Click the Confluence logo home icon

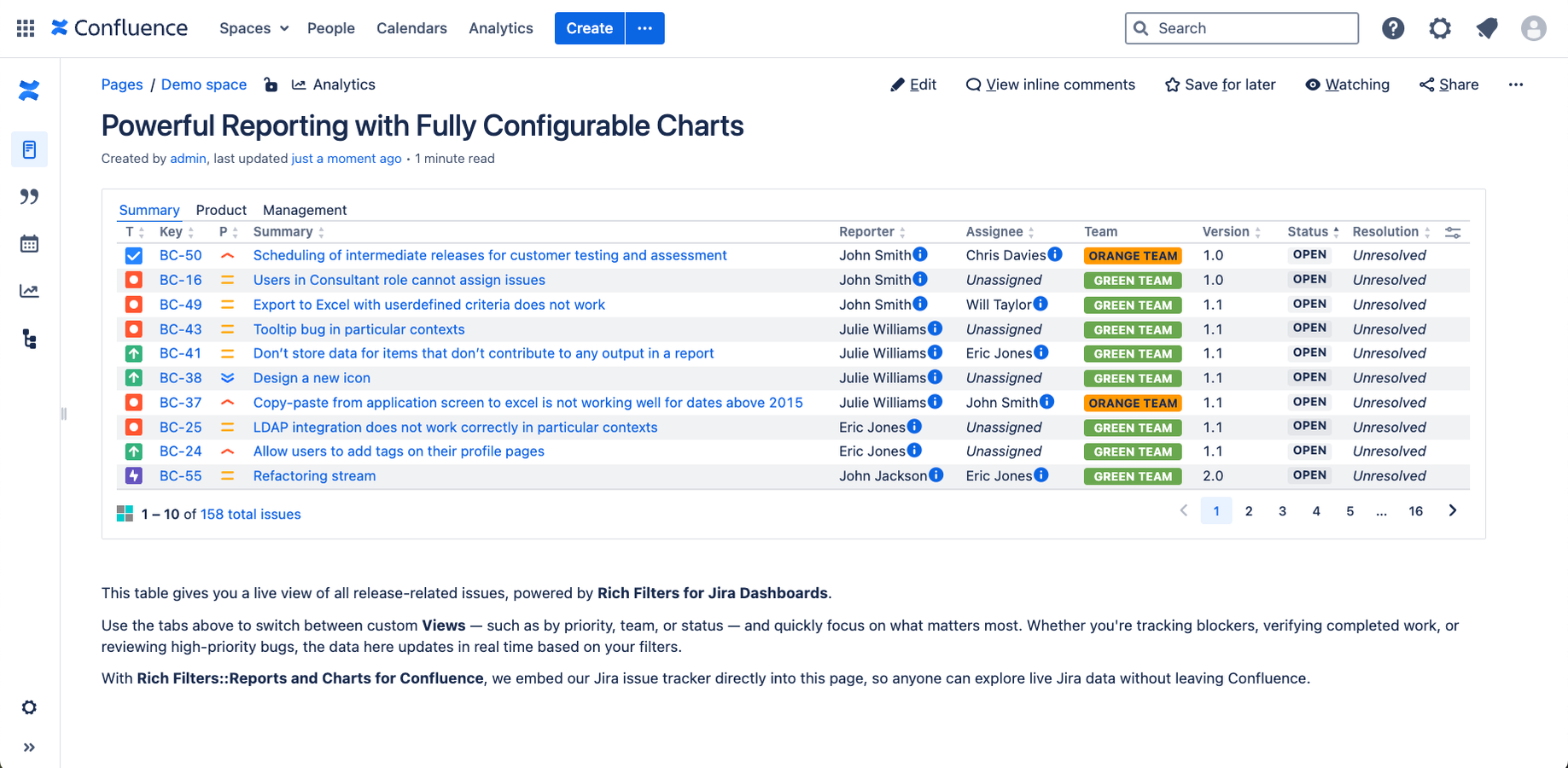click(x=119, y=28)
